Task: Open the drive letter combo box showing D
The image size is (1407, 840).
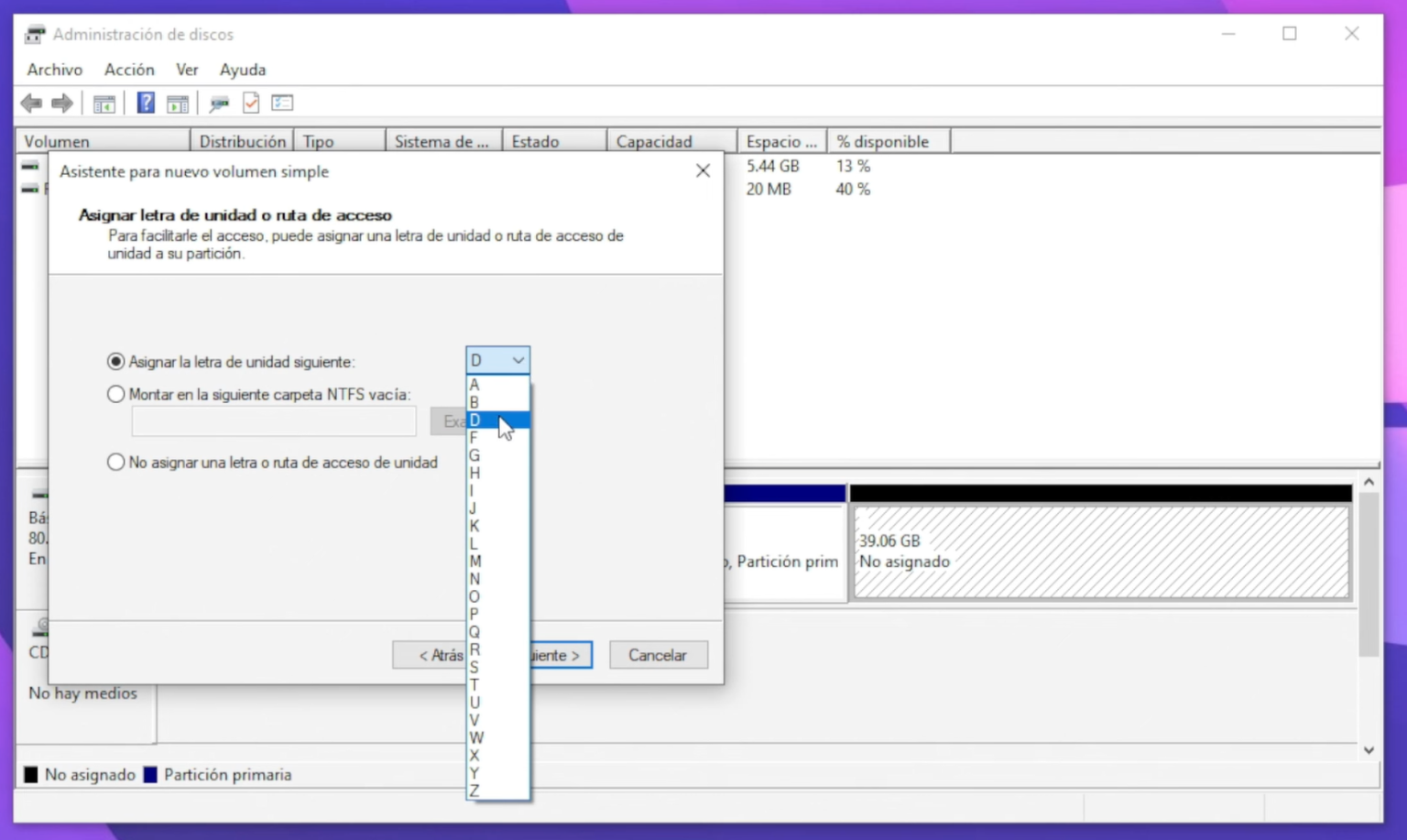Action: 497,360
